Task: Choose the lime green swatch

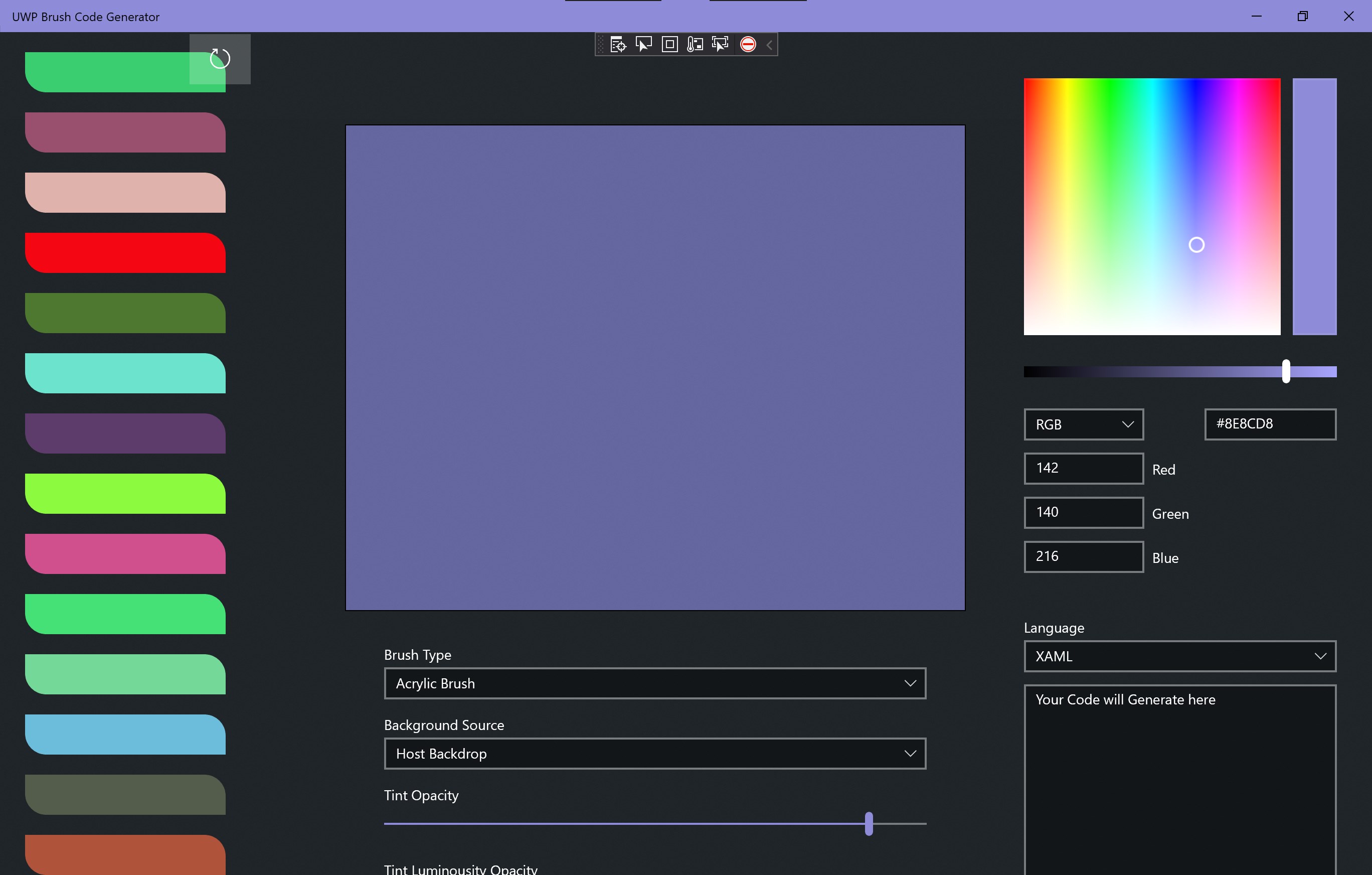Action: [x=125, y=494]
